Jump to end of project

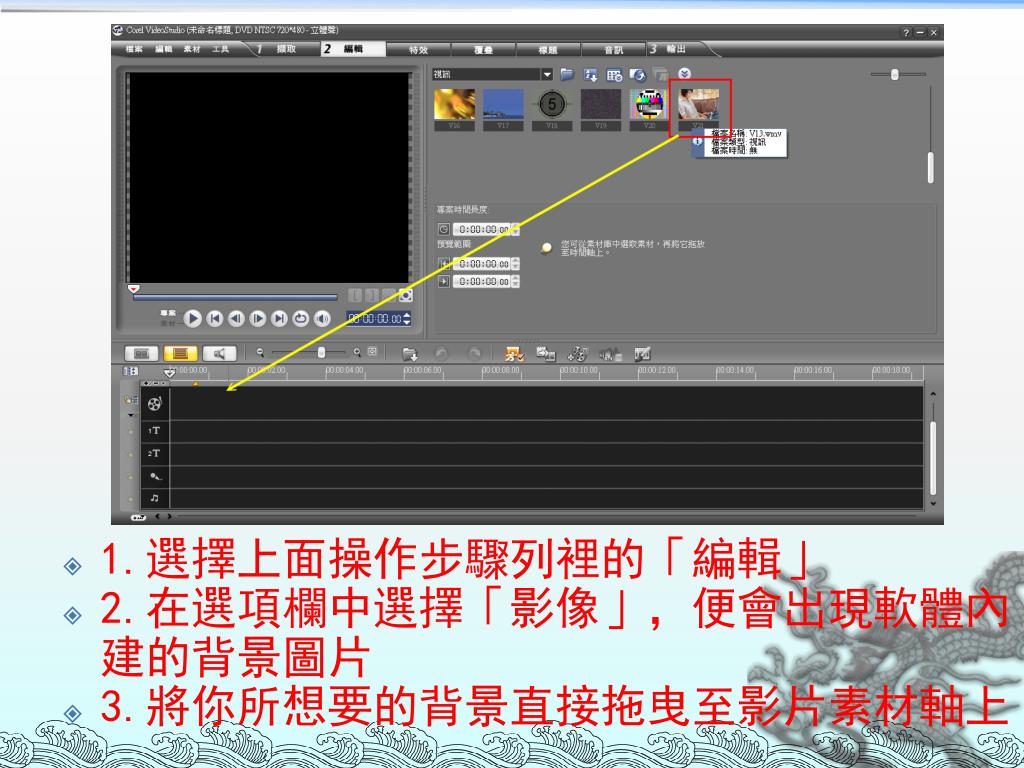coord(280,319)
